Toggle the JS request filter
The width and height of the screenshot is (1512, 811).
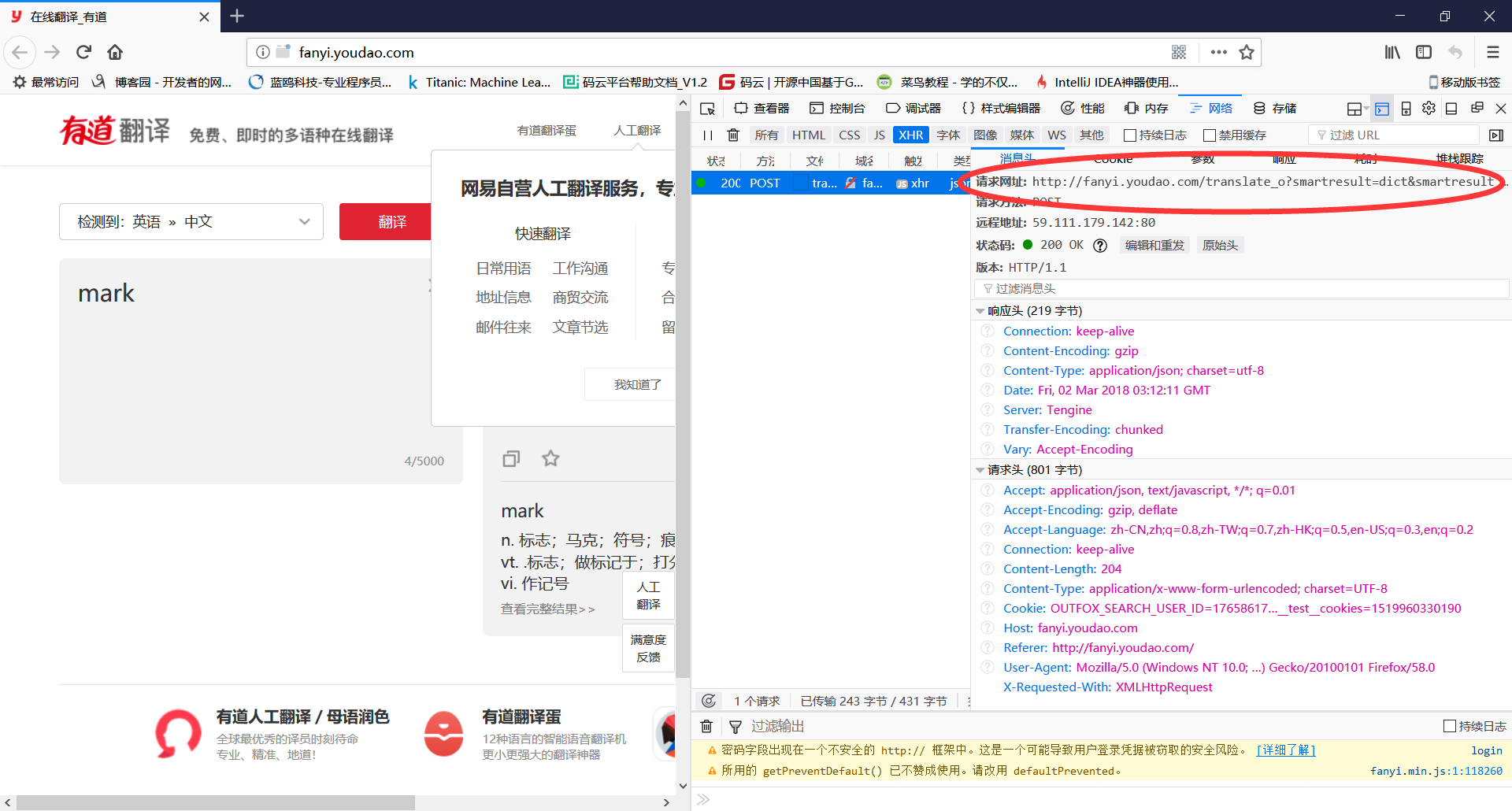point(880,135)
